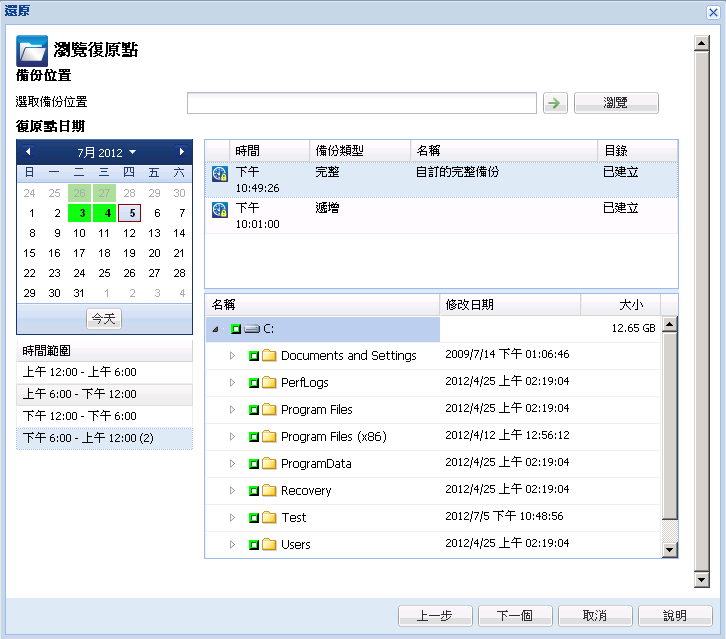This screenshot has width=726, height=639.
Task: Click the 瀏覽 browse button
Action: click(x=616, y=103)
